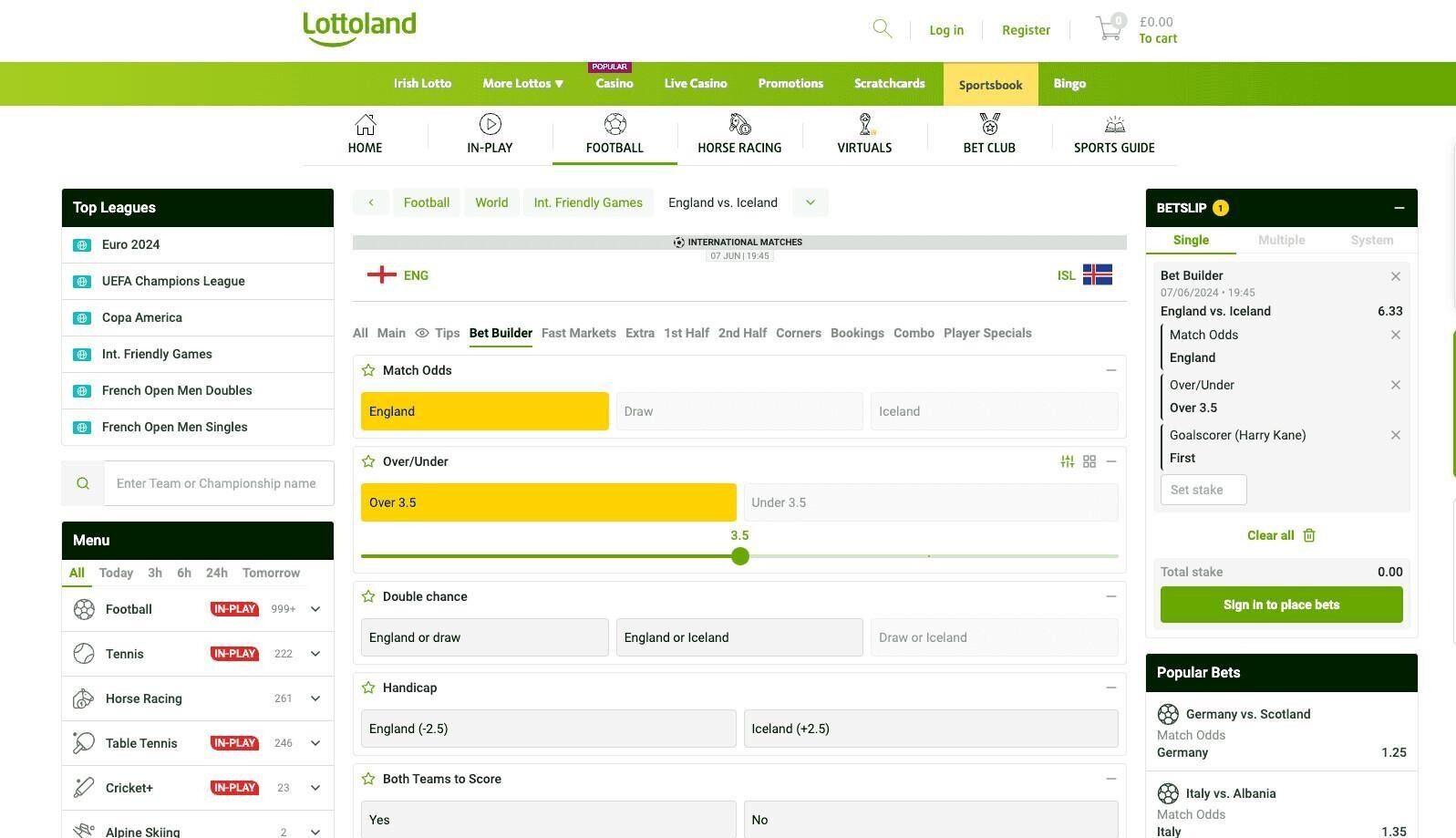Click the Clear all trash icon
The image size is (1456, 838).
1309,535
